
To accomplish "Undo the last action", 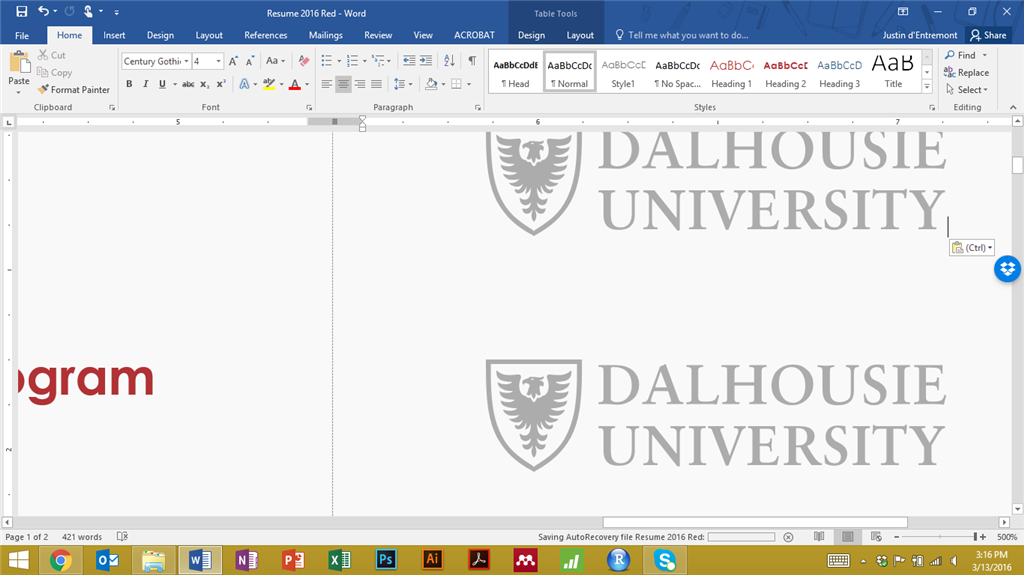I will click(43, 11).
